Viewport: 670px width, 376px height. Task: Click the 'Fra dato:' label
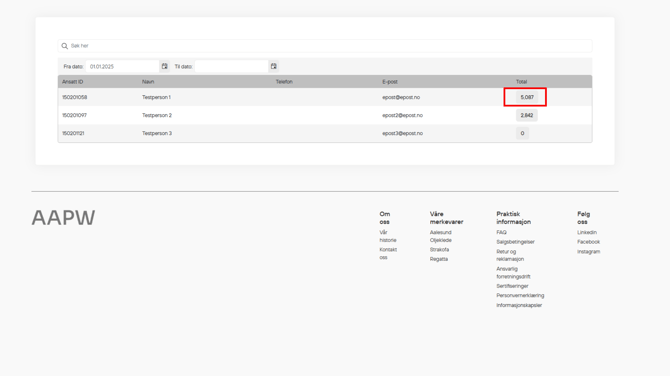point(73,67)
